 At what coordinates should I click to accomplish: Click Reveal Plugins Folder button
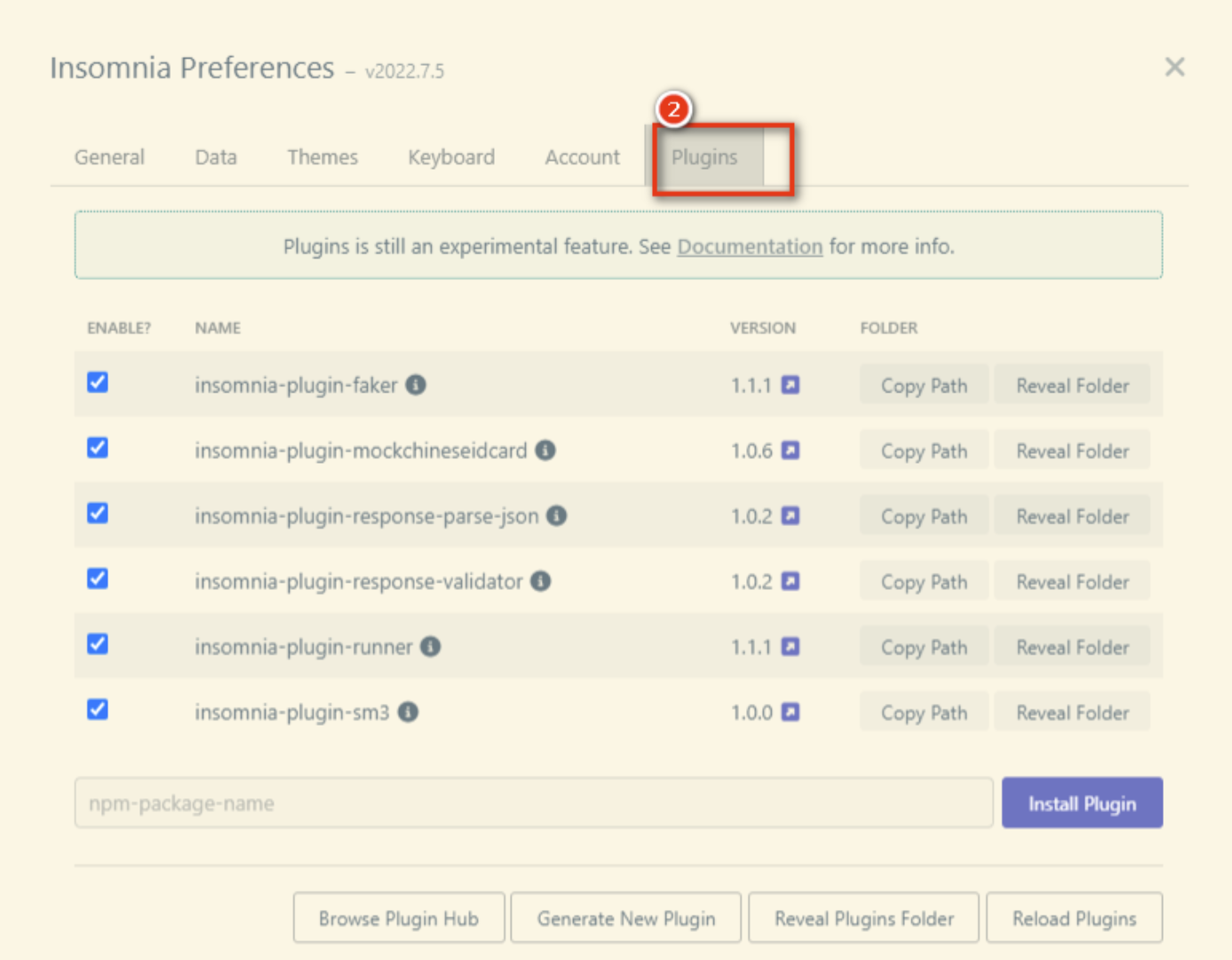864,918
